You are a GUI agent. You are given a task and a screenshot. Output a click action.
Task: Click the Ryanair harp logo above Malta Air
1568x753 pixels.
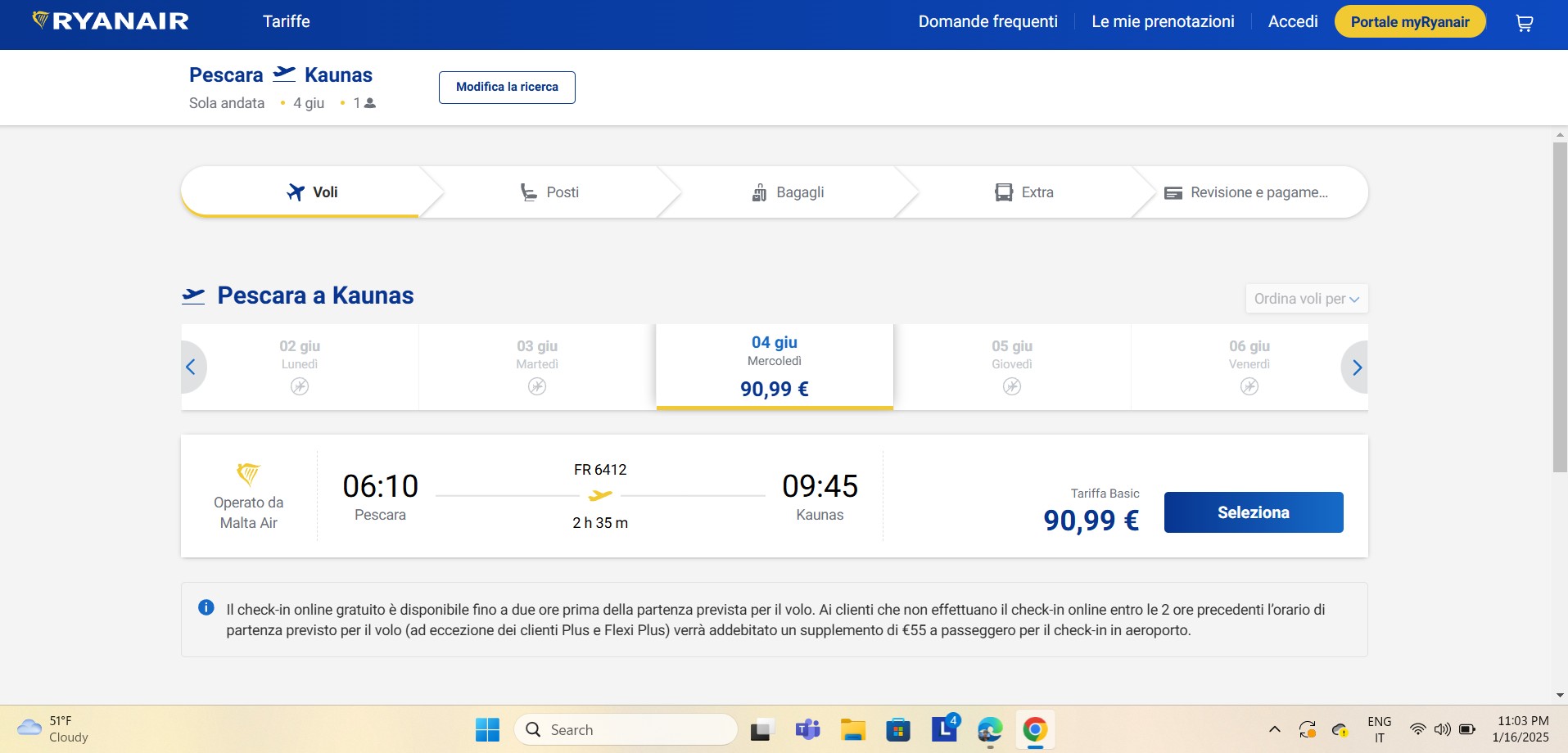(248, 474)
